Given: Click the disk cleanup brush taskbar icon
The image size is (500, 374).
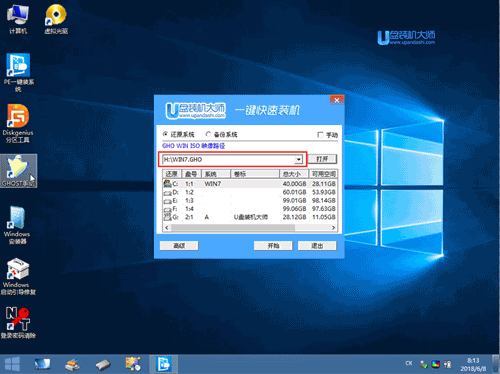Looking at the screenshot, I should (72, 364).
